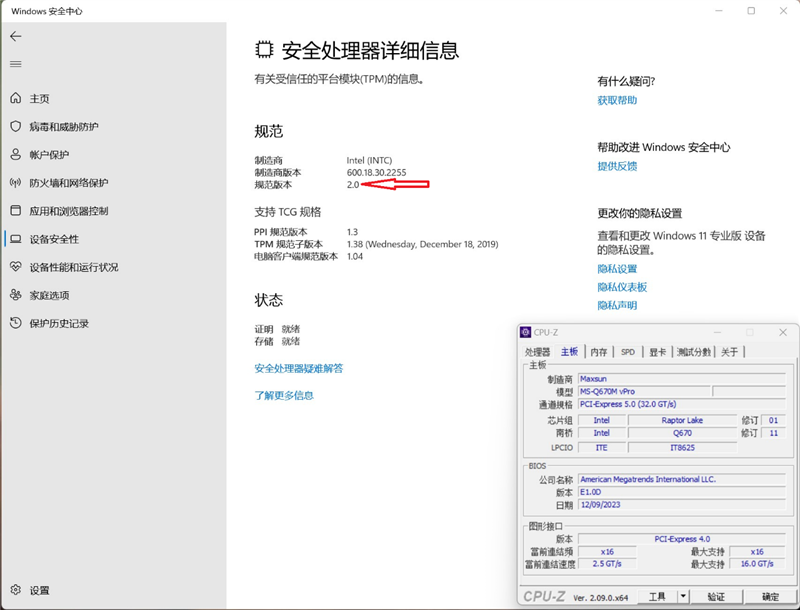
Task: Open 设备性能和运行状况
Action: [x=73, y=267]
